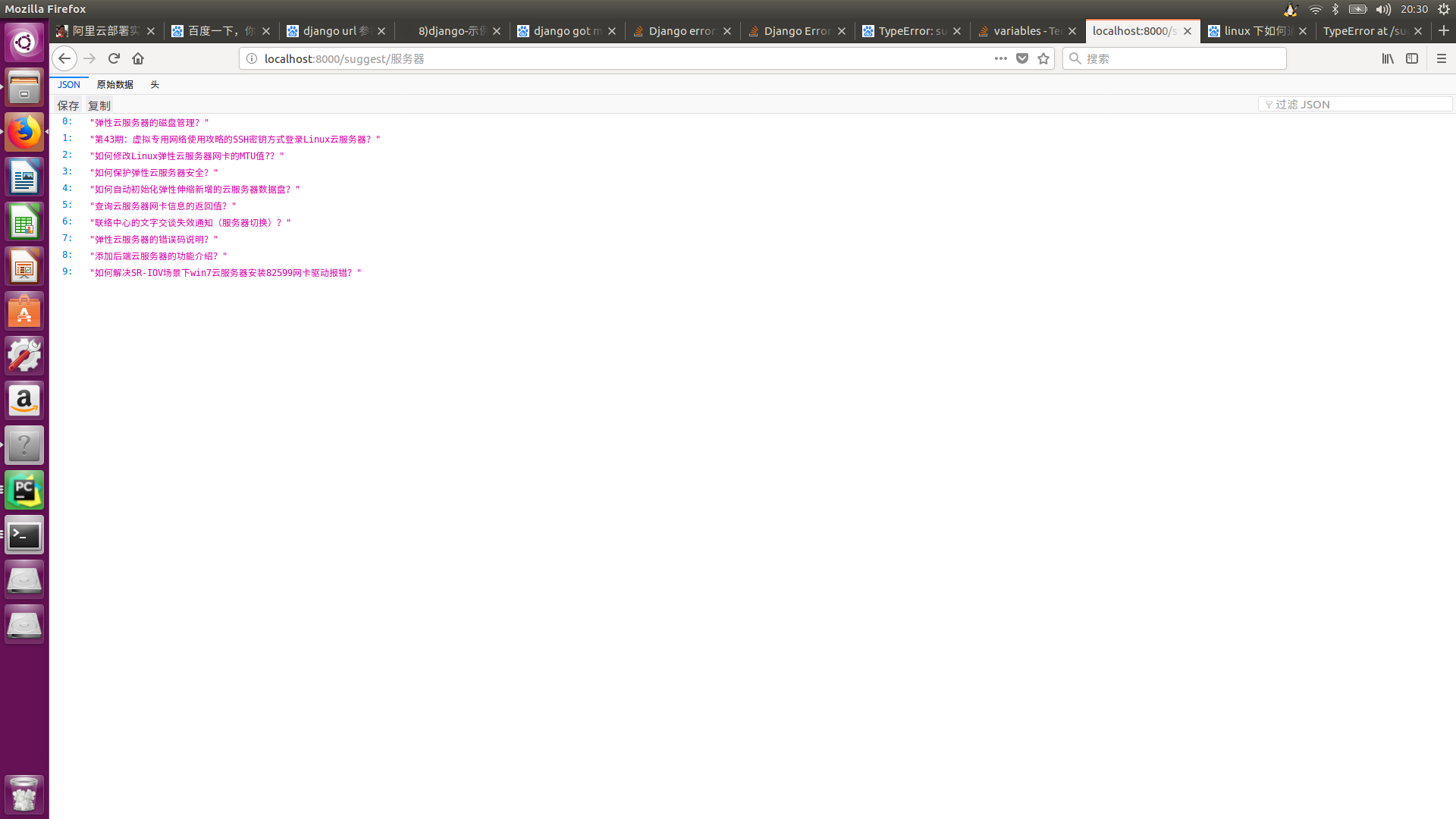This screenshot has width=1456, height=819.
Task: Reload the current page
Action: pyautogui.click(x=114, y=58)
